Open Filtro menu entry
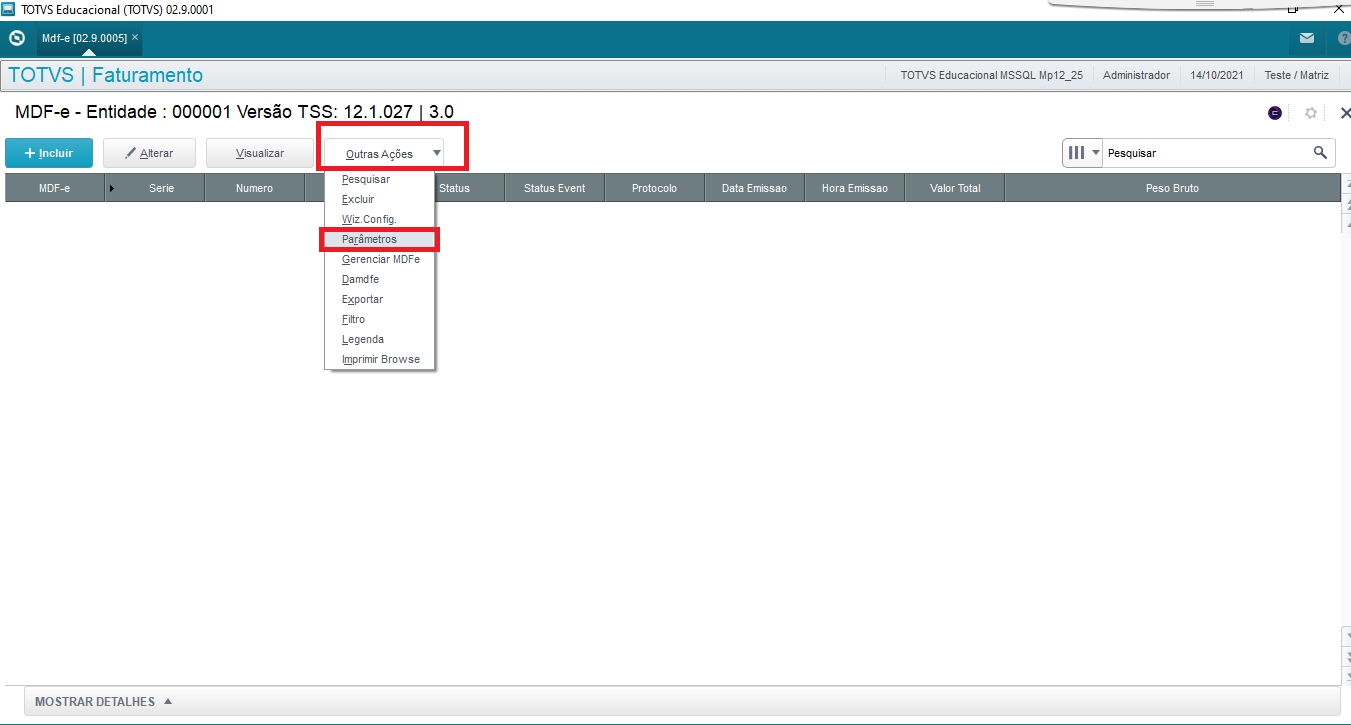 tap(379, 320)
